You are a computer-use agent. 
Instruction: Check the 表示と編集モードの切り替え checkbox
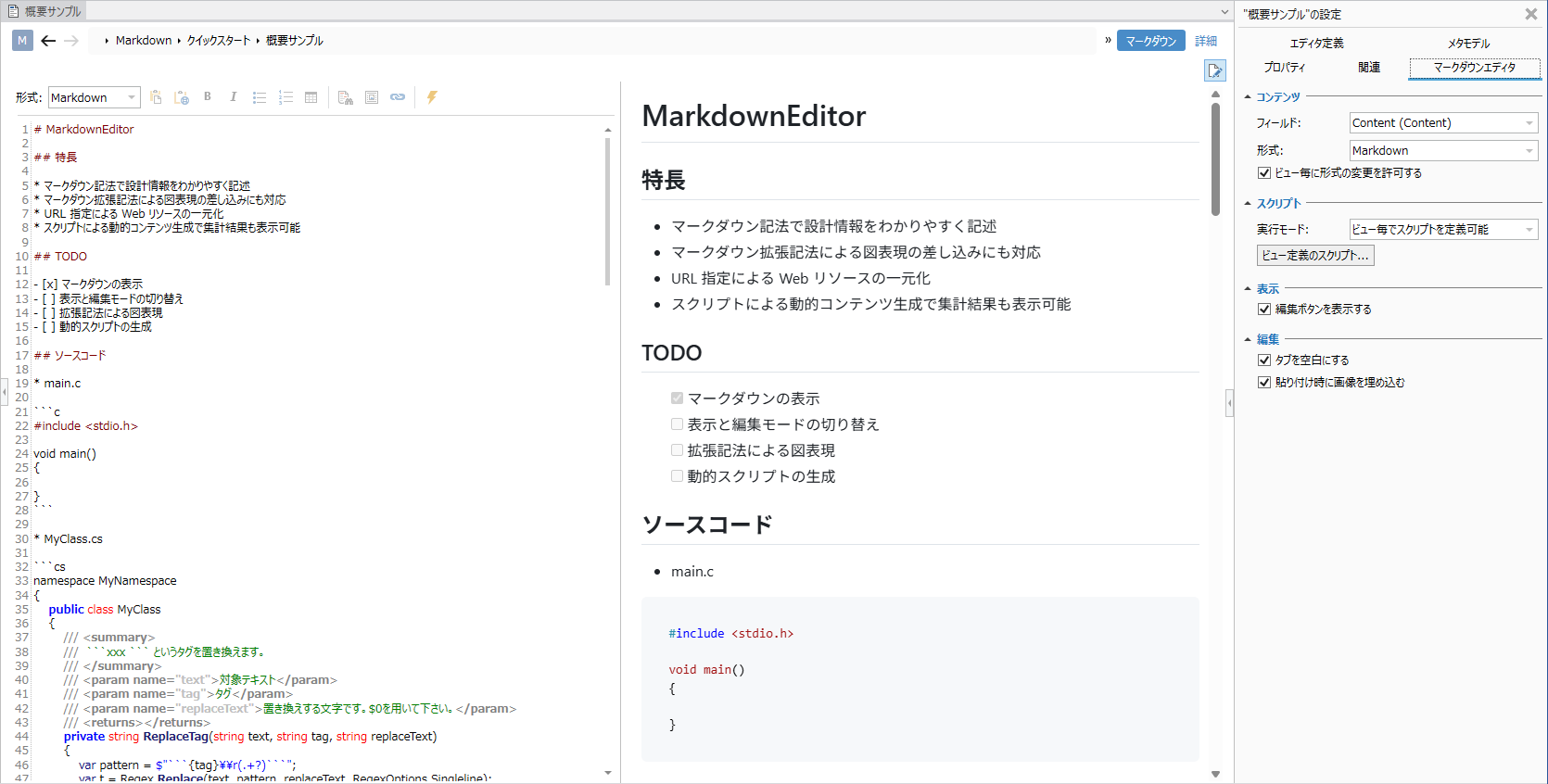pos(677,424)
